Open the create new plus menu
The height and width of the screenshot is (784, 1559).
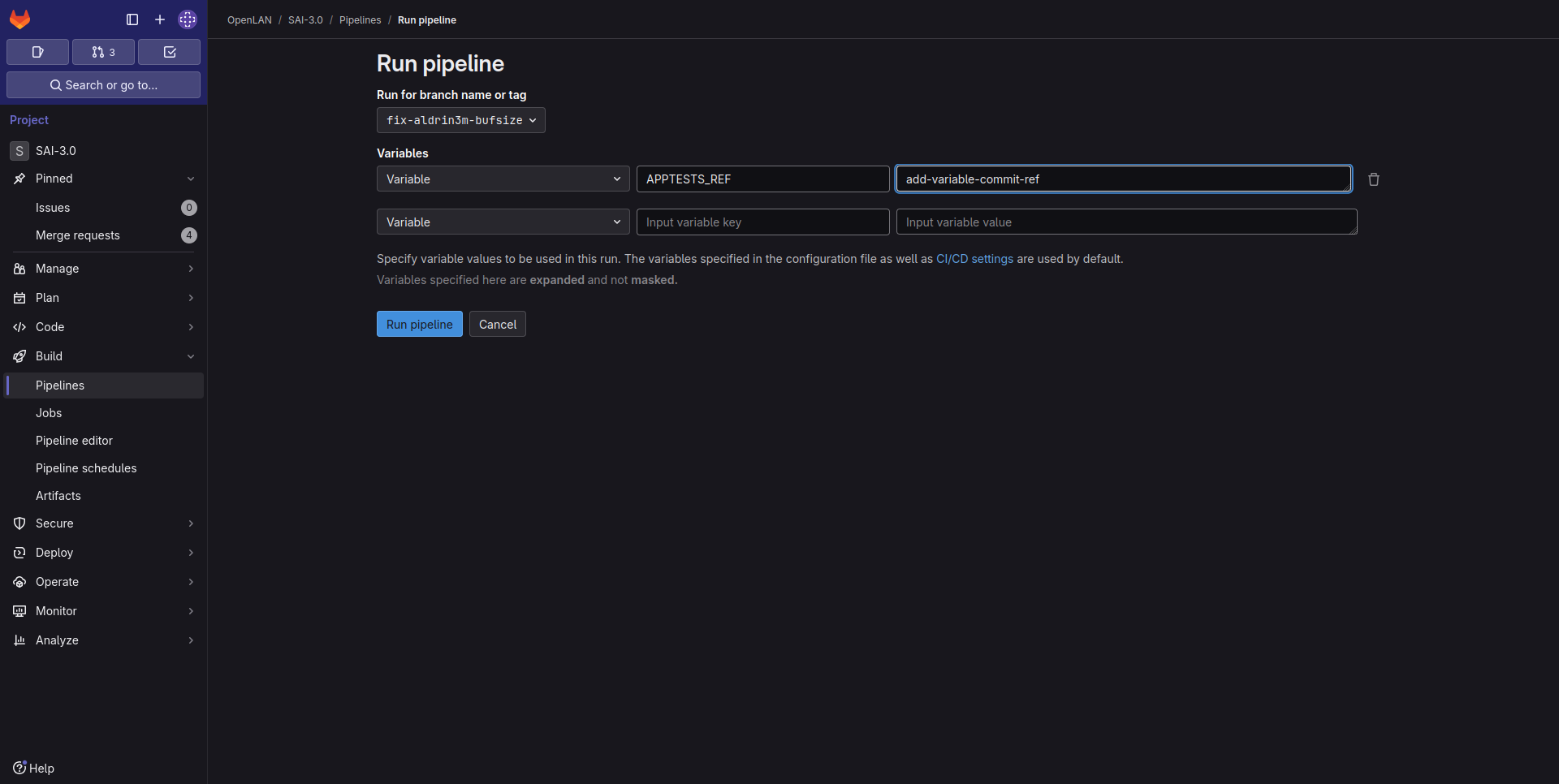(x=160, y=19)
